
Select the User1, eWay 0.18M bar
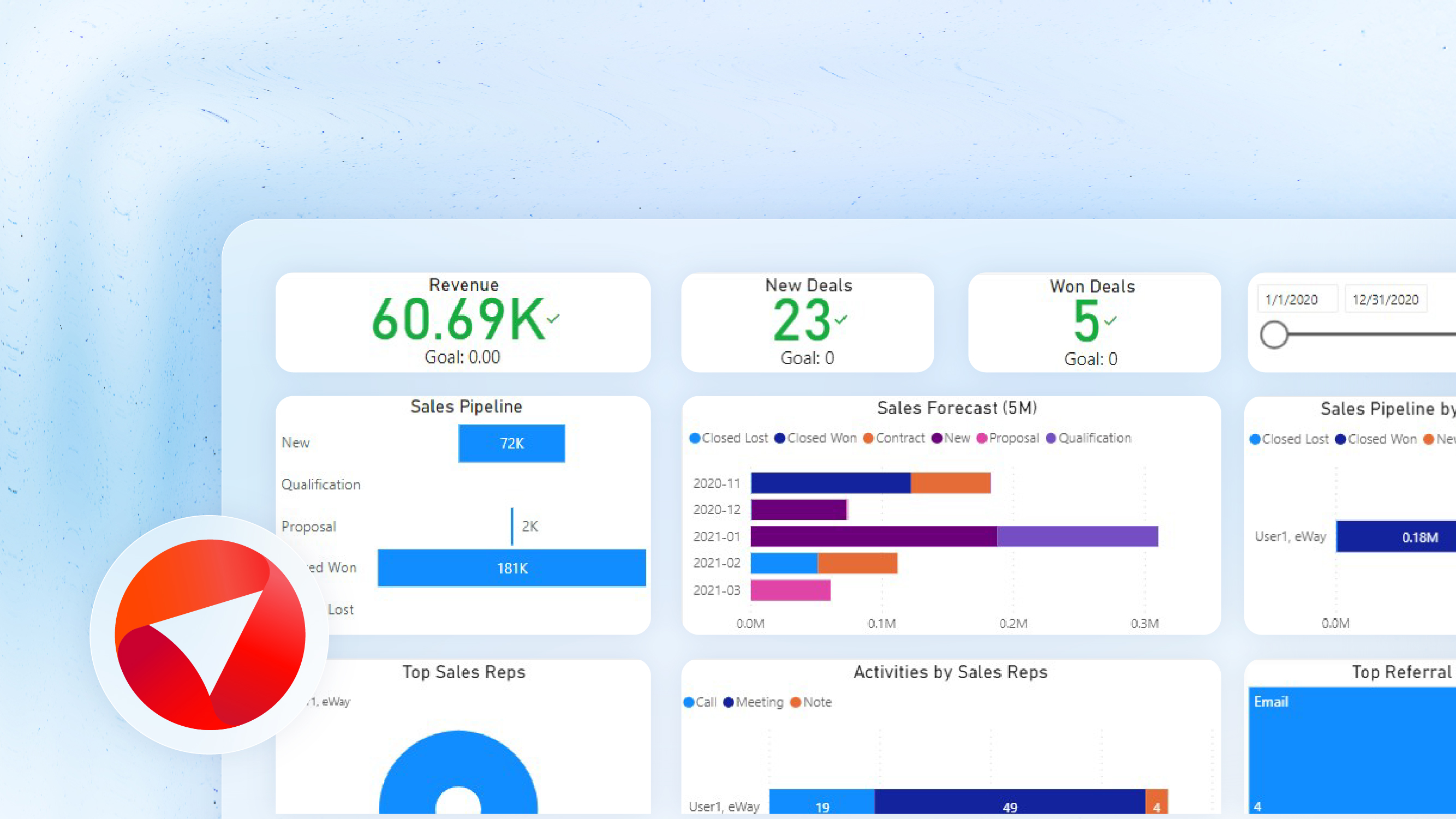pos(1395,536)
